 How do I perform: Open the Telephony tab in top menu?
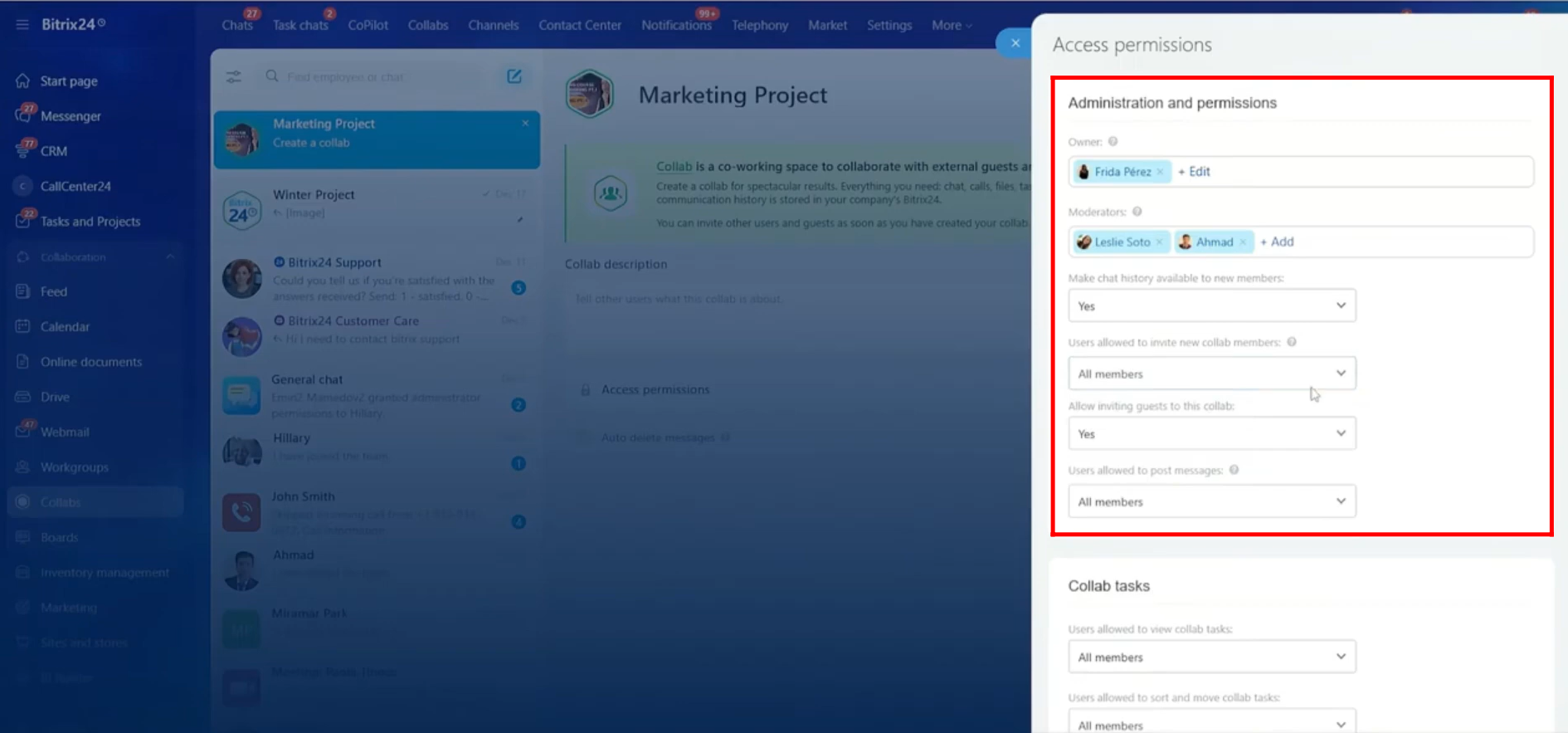(759, 25)
